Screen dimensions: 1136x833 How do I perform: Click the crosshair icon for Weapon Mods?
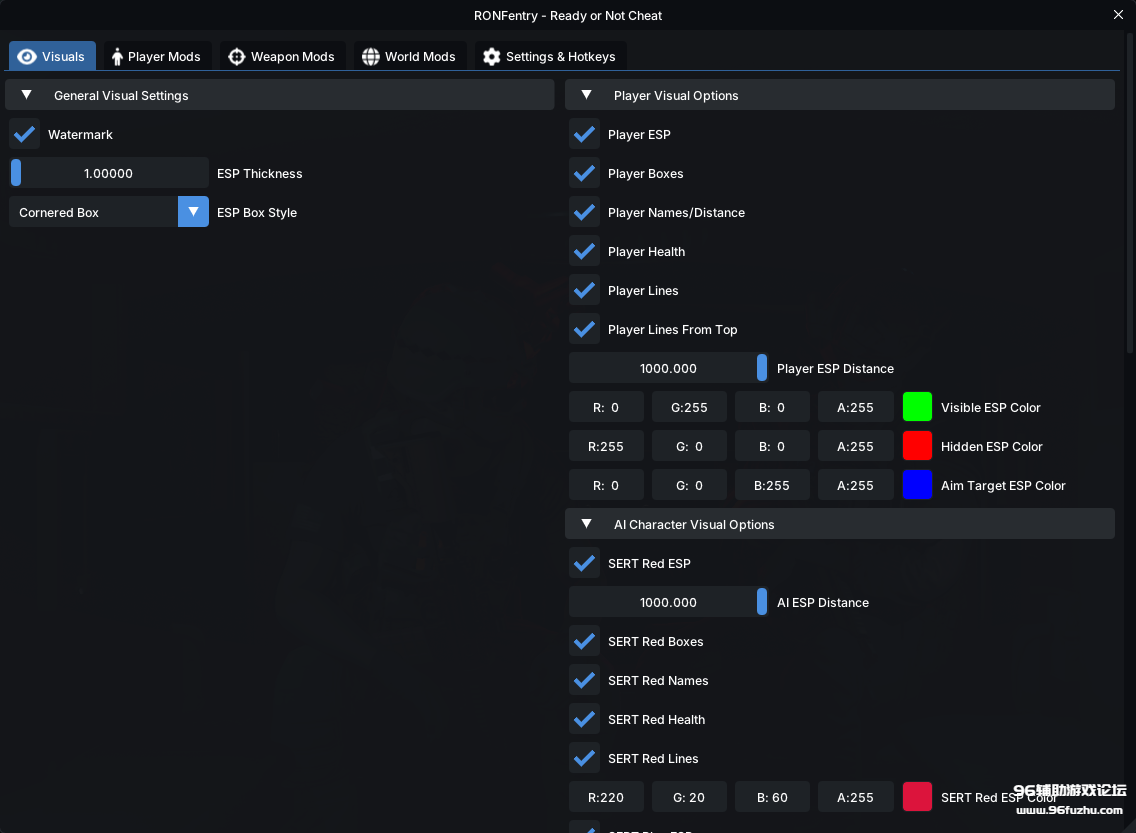(237, 57)
